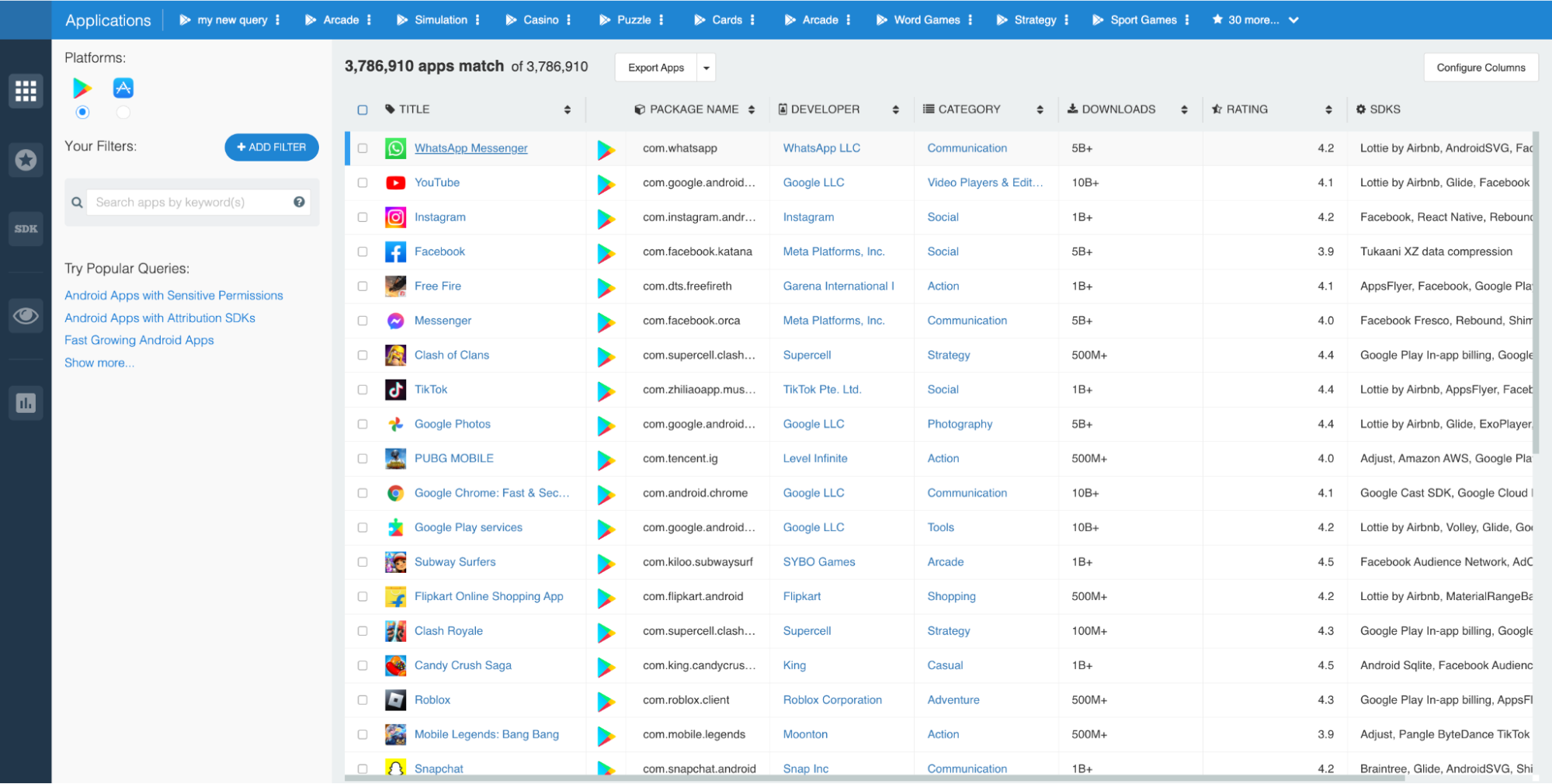Screen dimensions: 1552x784
Task: Open the SDK section in sidebar
Action: 26,229
